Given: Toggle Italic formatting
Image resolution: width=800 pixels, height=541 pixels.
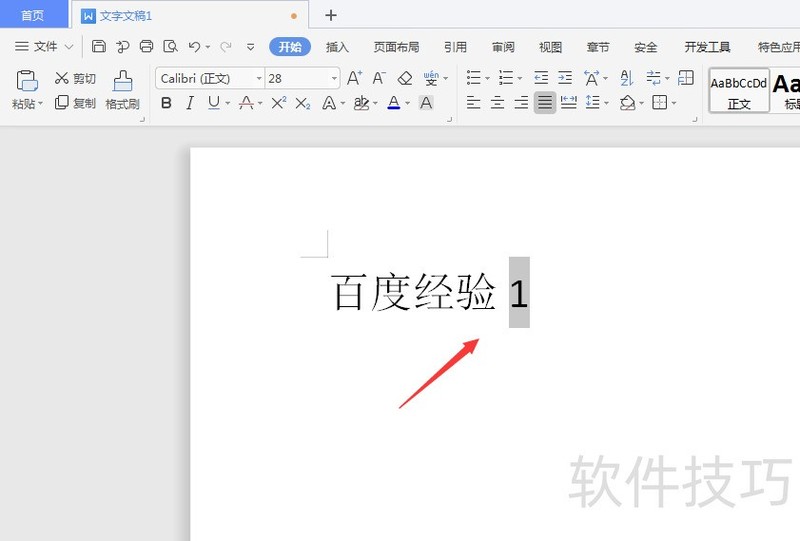Looking at the screenshot, I should pyautogui.click(x=190, y=103).
